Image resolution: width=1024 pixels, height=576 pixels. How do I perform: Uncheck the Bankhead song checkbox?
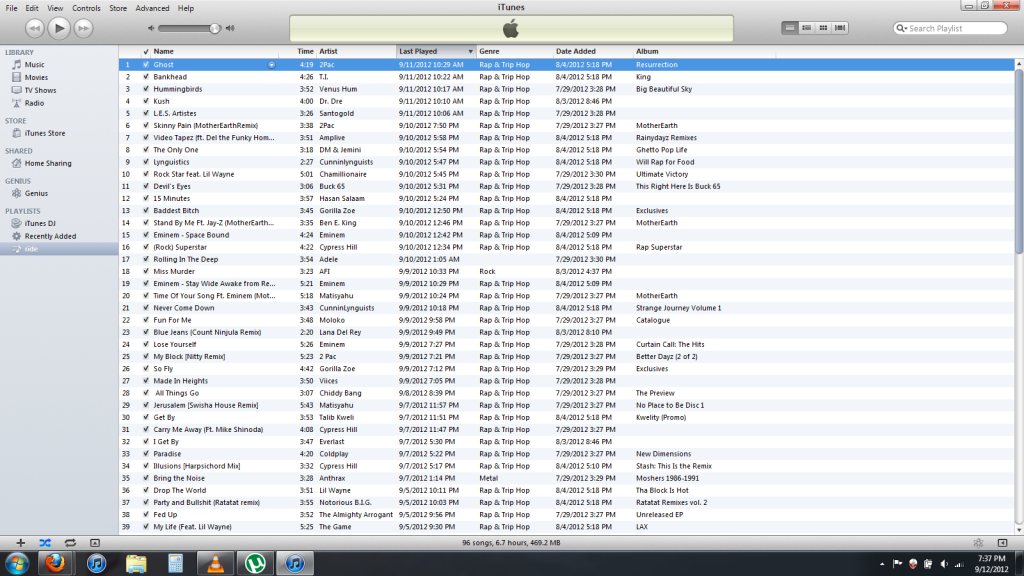point(146,77)
